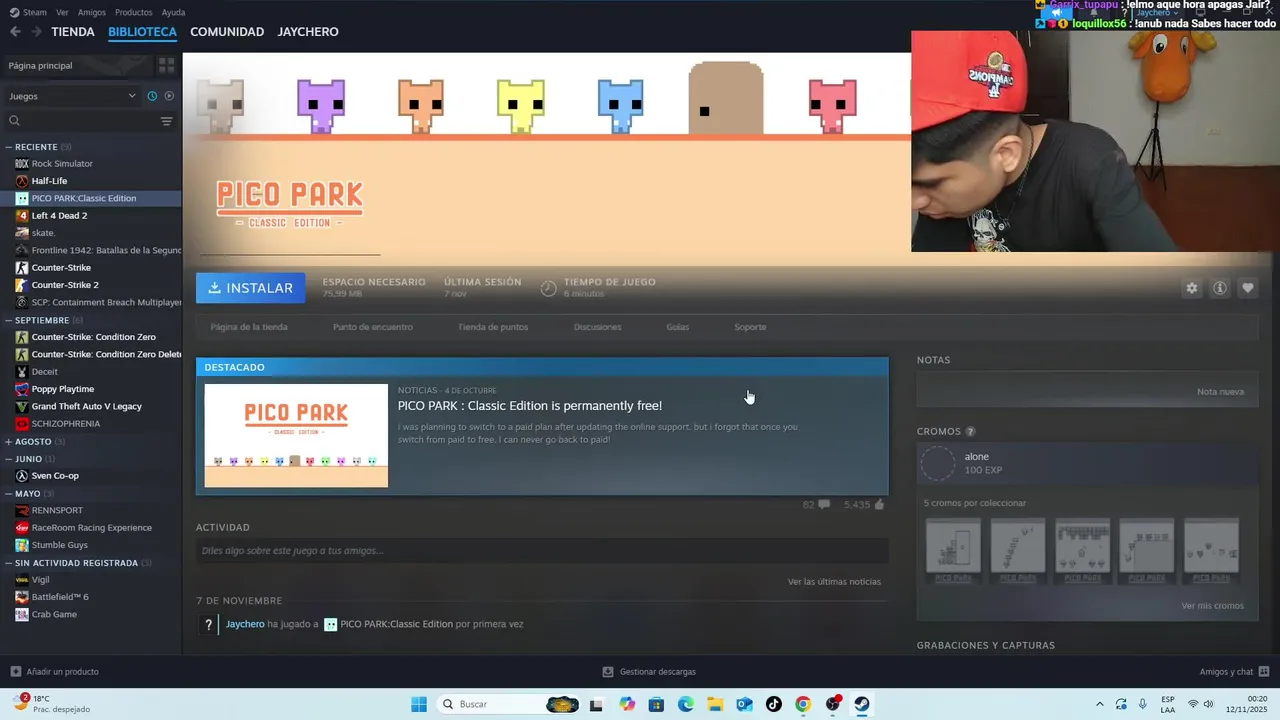Click the INSTALAR button
The image size is (1280, 720).
[x=250, y=288]
